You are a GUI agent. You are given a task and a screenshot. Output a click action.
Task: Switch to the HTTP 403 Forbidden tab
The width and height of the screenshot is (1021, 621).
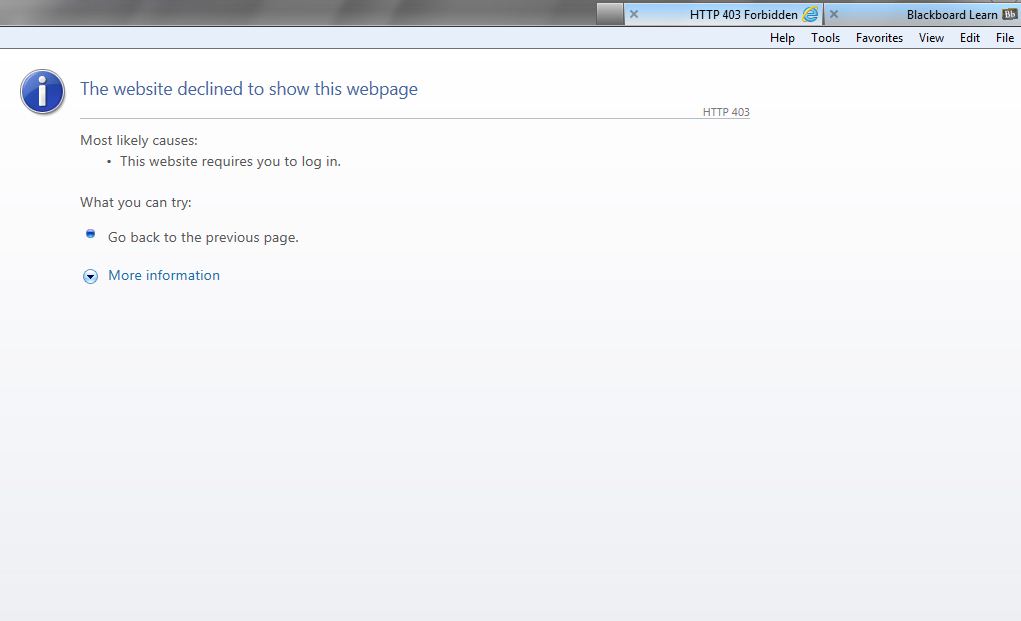(723, 14)
